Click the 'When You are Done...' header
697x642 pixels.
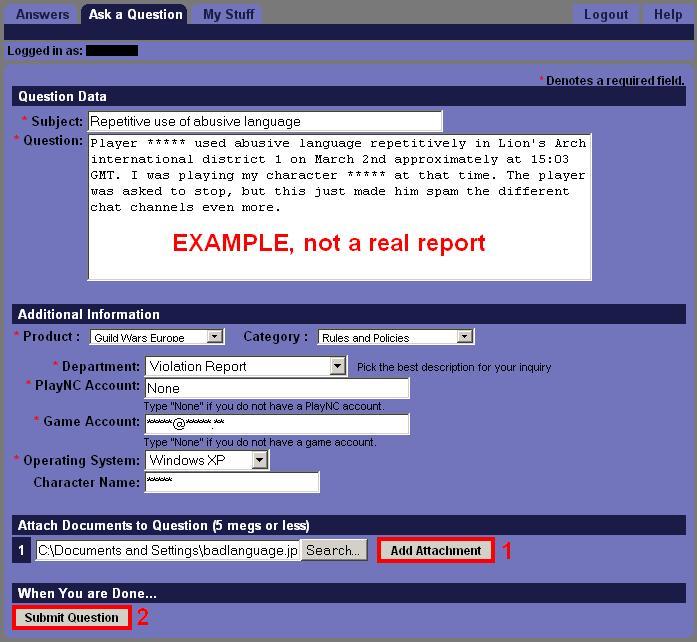pyautogui.click(x=349, y=593)
